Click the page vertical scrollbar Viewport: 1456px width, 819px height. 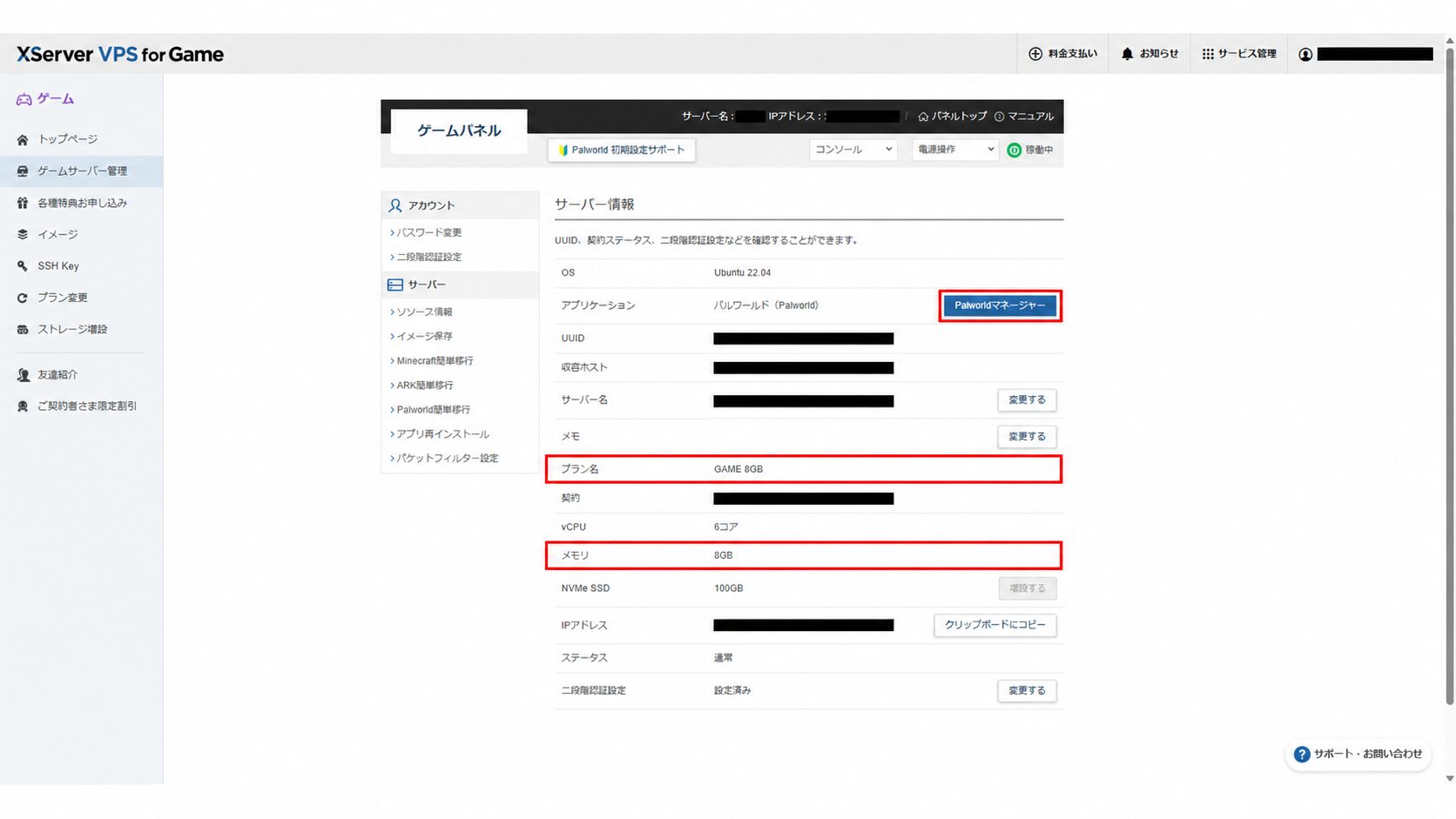pyautogui.click(x=1449, y=374)
